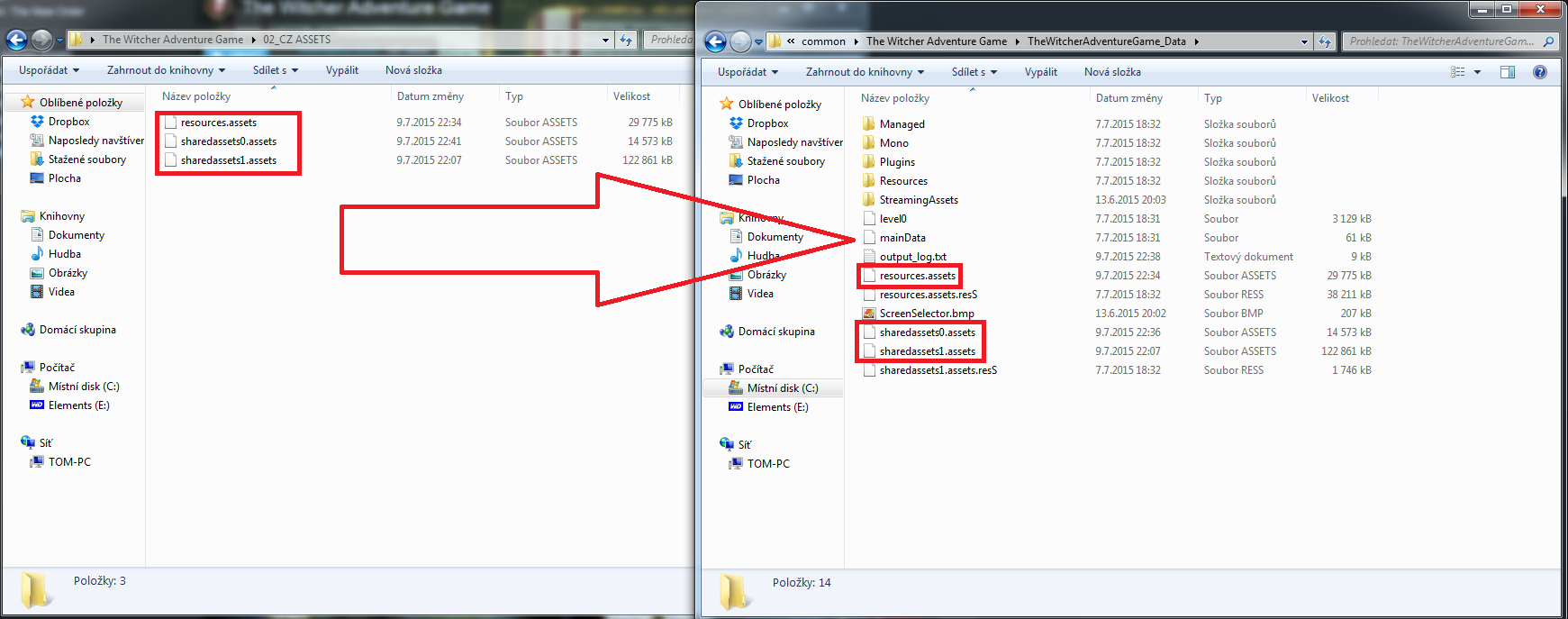Image resolution: width=1568 pixels, height=619 pixels.
Task: Select Mono folder
Action: click(x=894, y=143)
